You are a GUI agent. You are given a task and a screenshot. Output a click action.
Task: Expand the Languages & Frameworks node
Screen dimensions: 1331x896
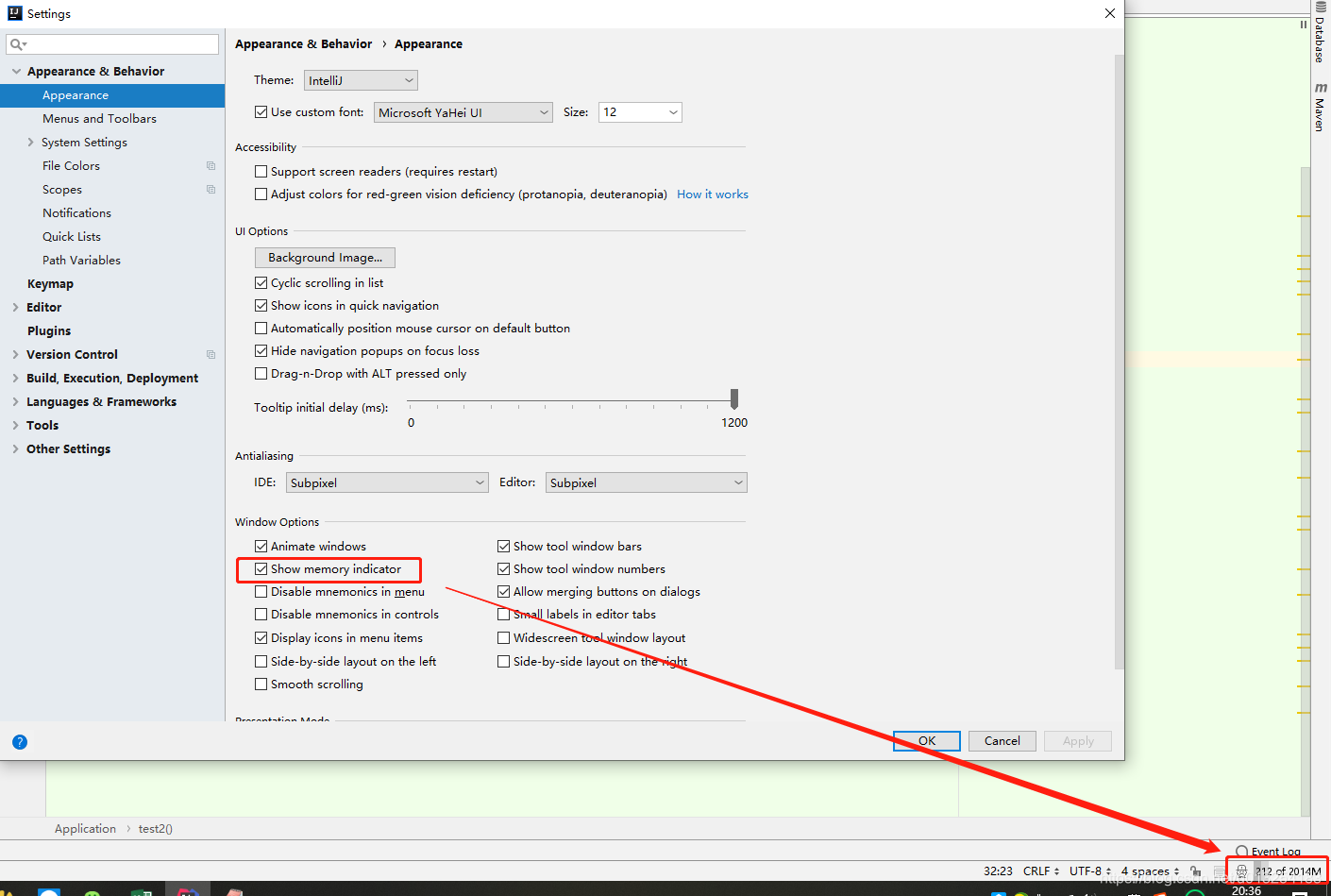(x=16, y=402)
